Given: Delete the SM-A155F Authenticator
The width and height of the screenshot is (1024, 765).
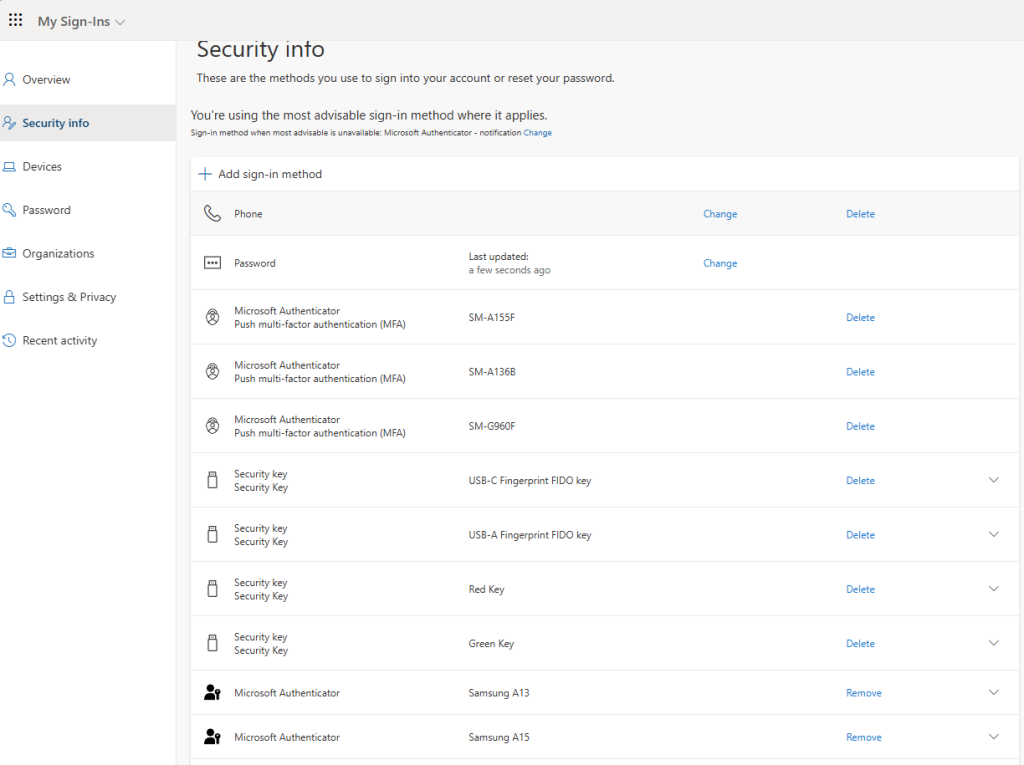Looking at the screenshot, I should tap(860, 317).
